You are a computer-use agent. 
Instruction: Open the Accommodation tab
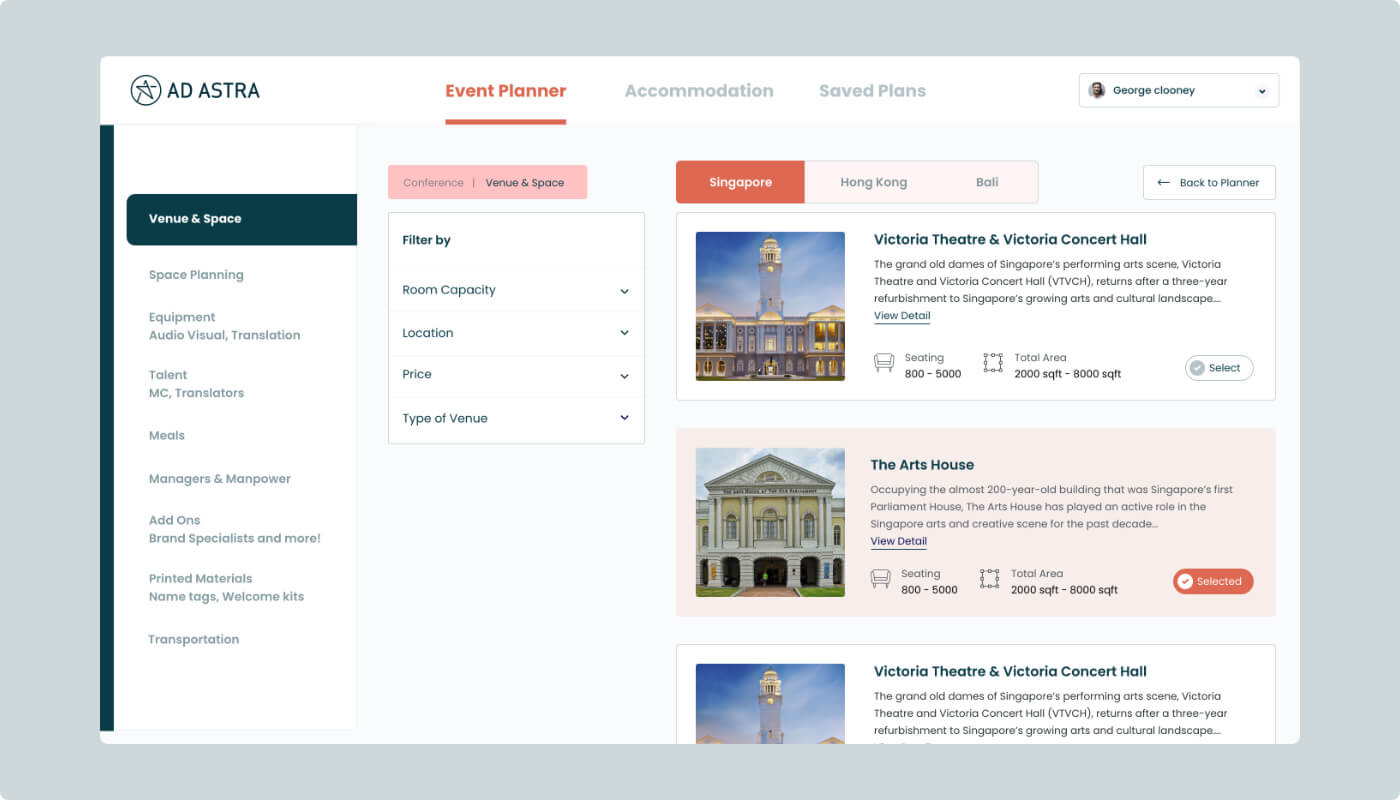click(x=699, y=91)
